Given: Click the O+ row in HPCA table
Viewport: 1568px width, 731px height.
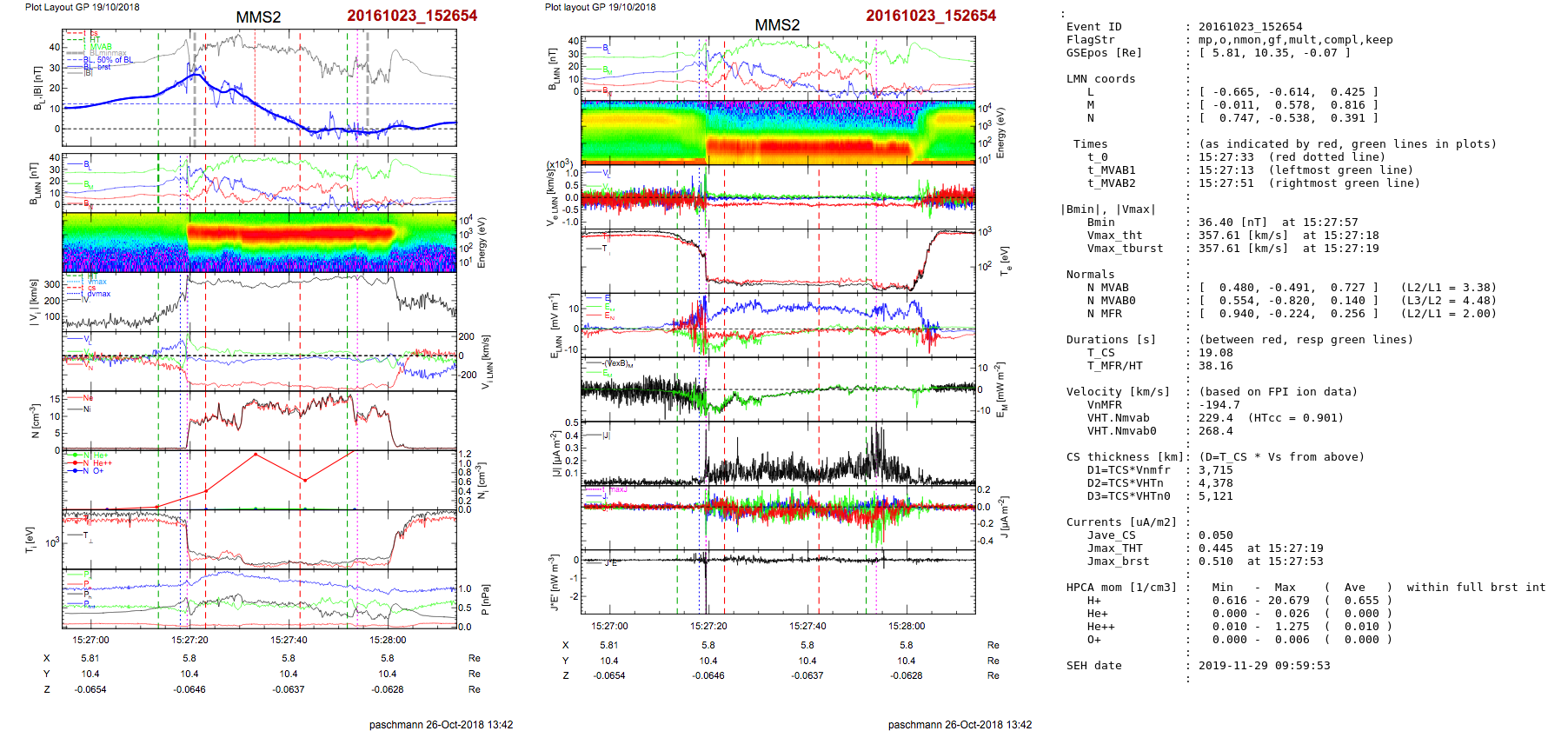Looking at the screenshot, I should point(1239,640).
